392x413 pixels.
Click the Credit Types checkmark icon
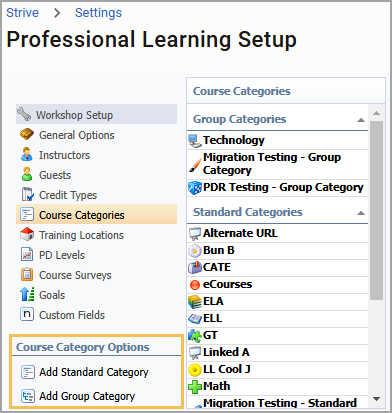pyautogui.click(x=27, y=195)
